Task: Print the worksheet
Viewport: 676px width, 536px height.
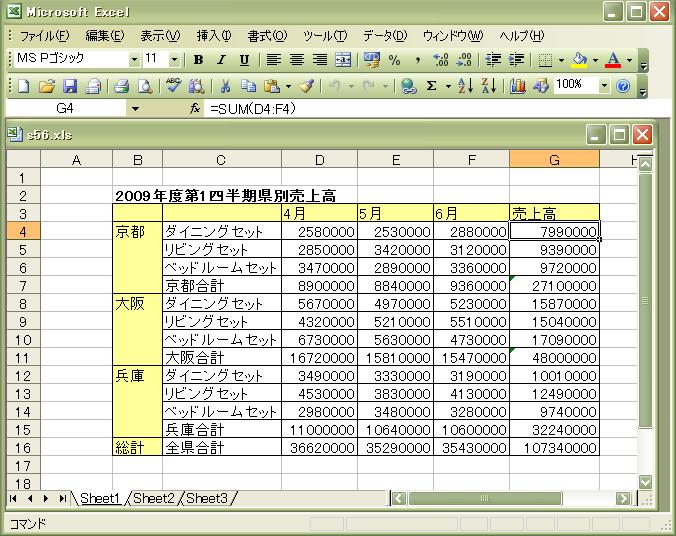Action: pos(122,86)
